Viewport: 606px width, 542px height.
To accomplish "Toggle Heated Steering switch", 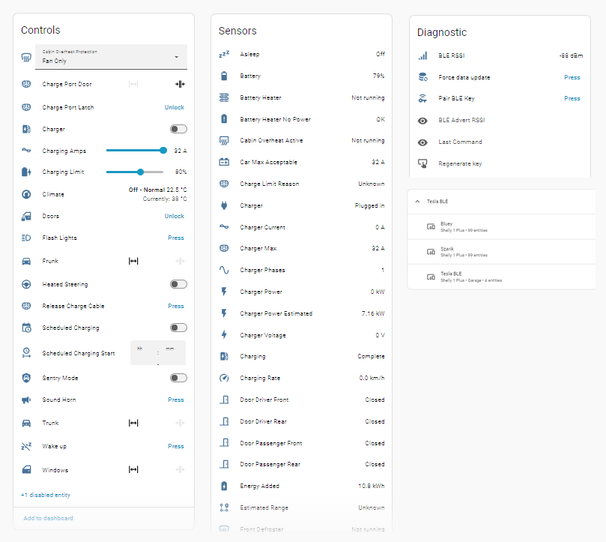I will [179, 284].
